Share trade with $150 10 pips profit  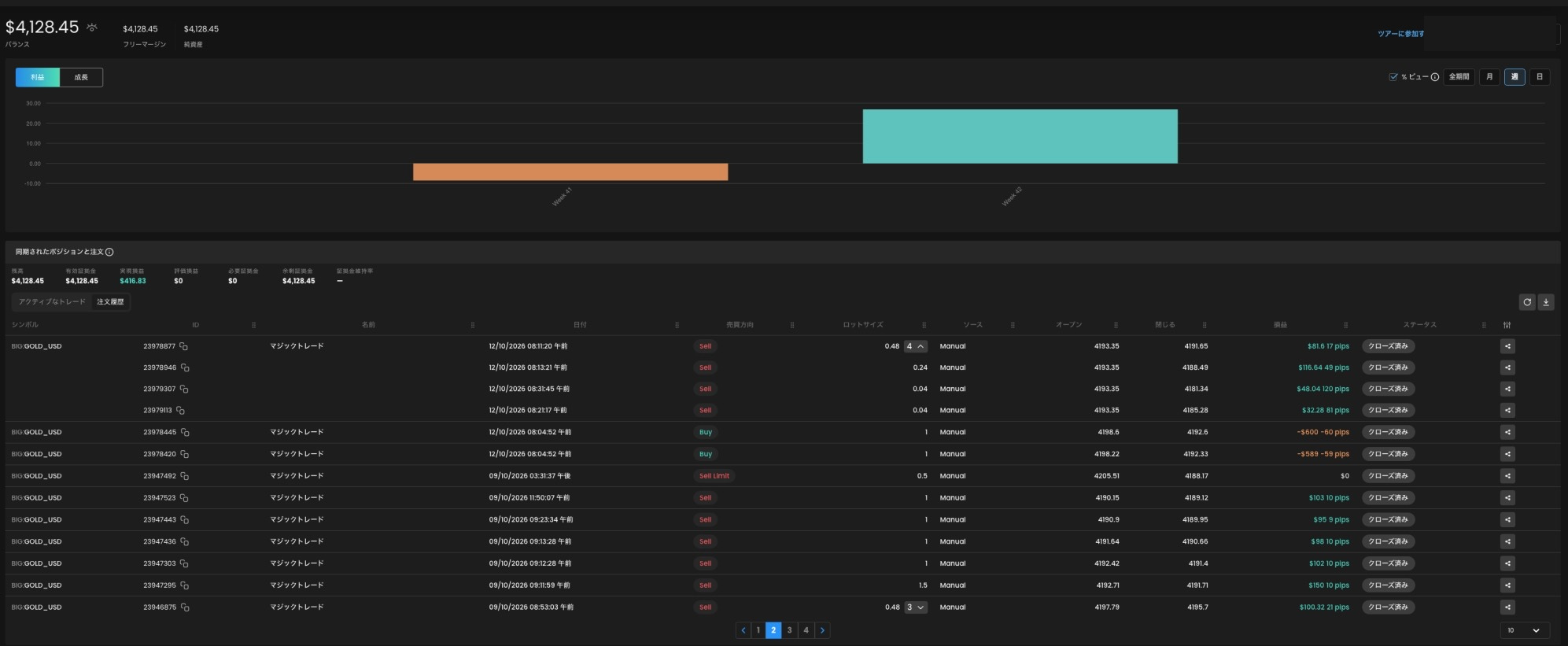pos(1507,585)
